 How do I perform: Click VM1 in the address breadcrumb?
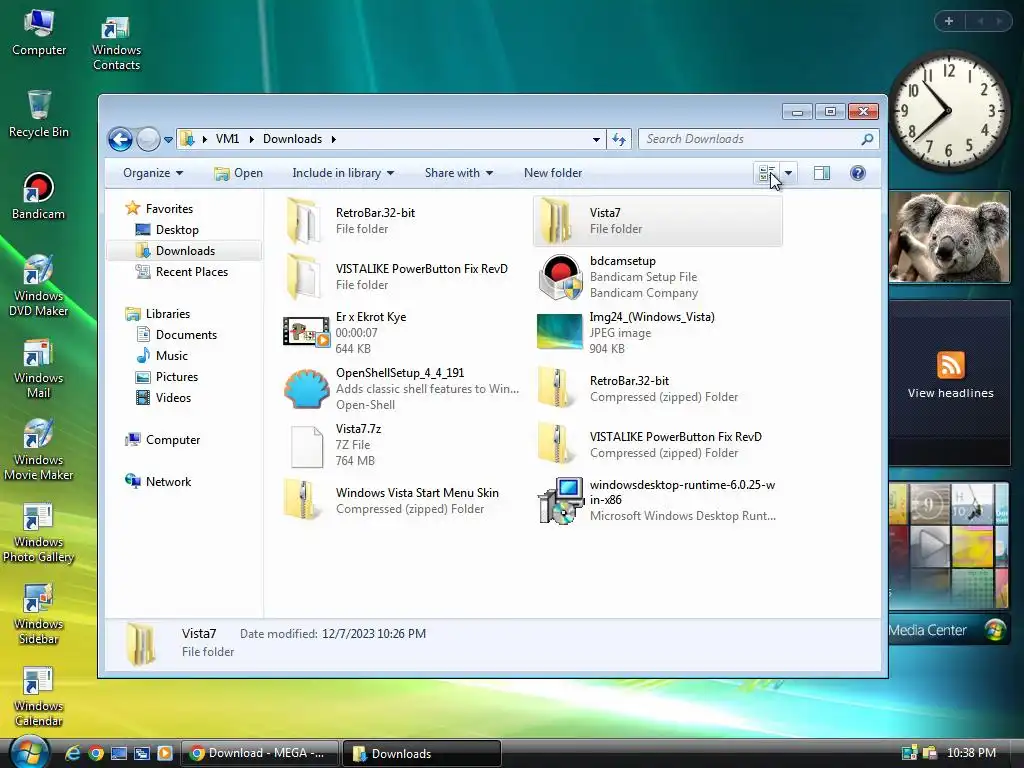pos(227,139)
